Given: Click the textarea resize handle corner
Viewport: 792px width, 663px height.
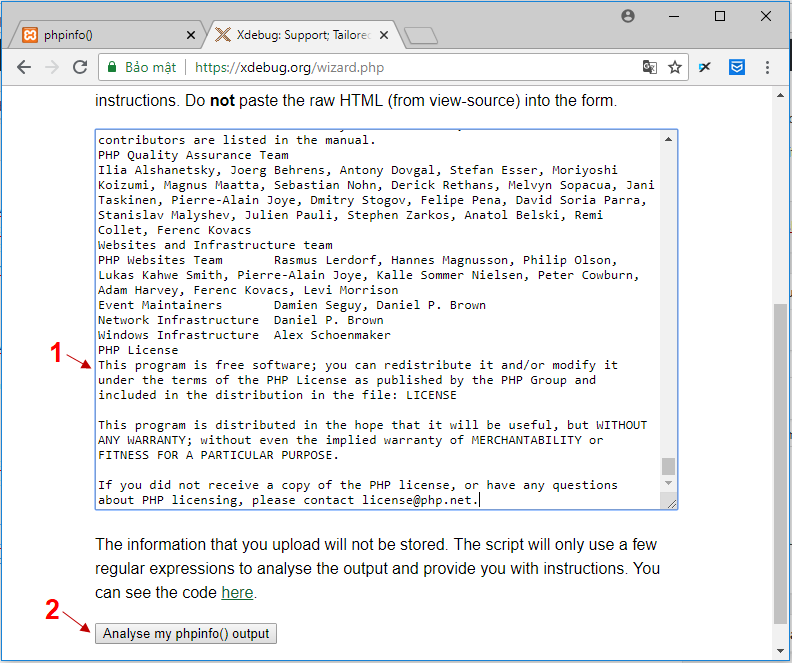Looking at the screenshot, I should pos(671,503).
